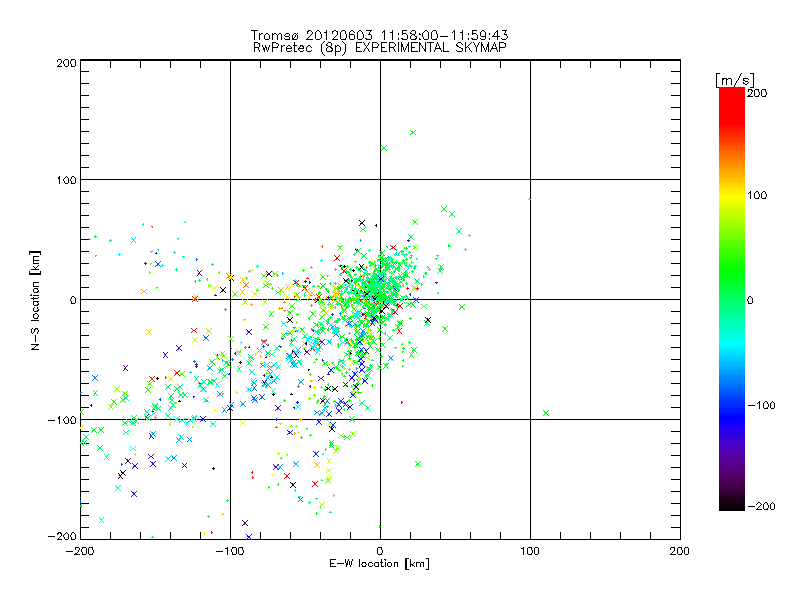The image size is (800, 600).
Task: Click the subtitle 'RwPretec (8p) EXPERIMENTAL SKYMAP'
Action: pyautogui.click(x=380, y=48)
